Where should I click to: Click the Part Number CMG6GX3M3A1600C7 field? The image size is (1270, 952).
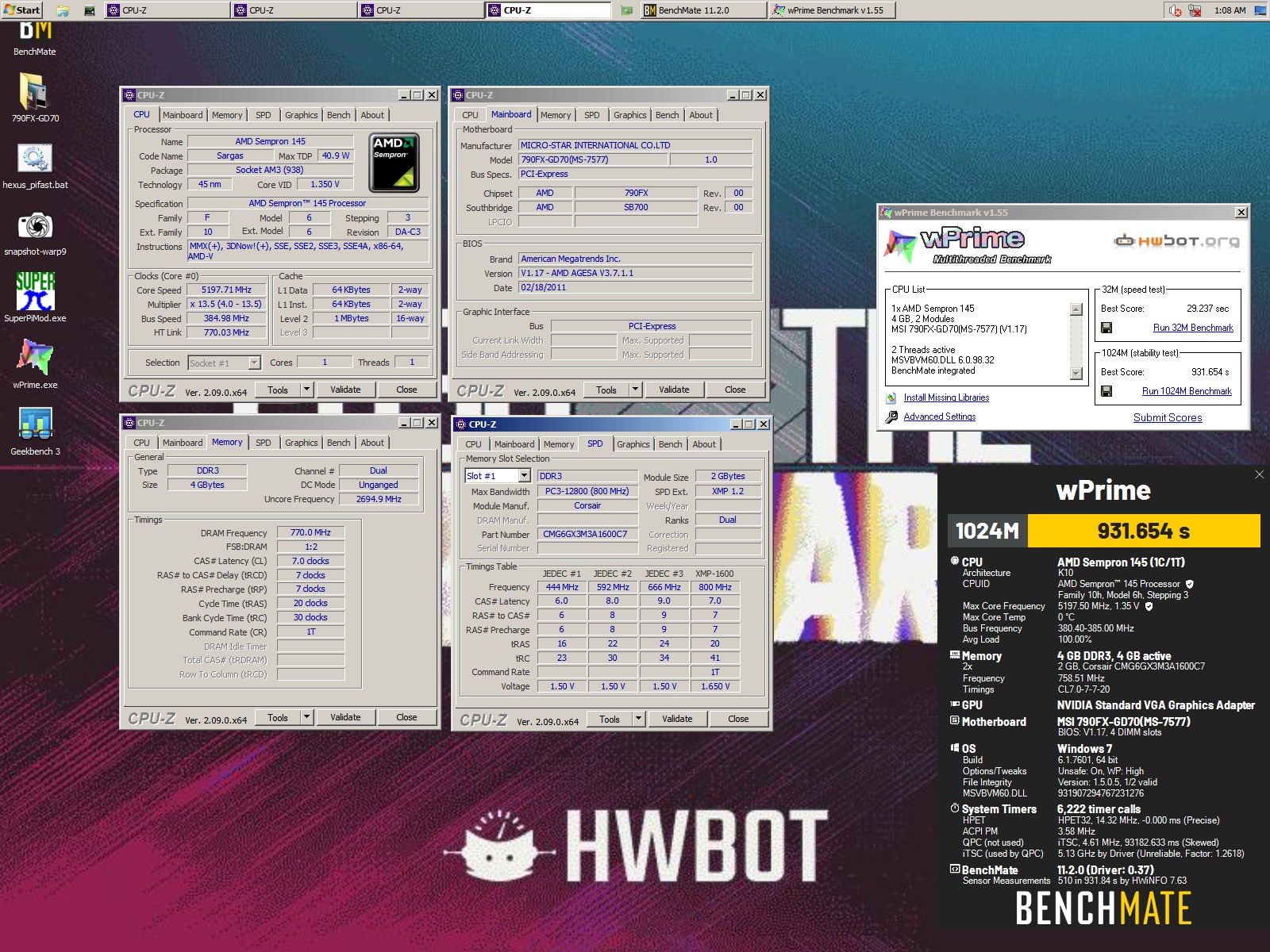point(587,534)
